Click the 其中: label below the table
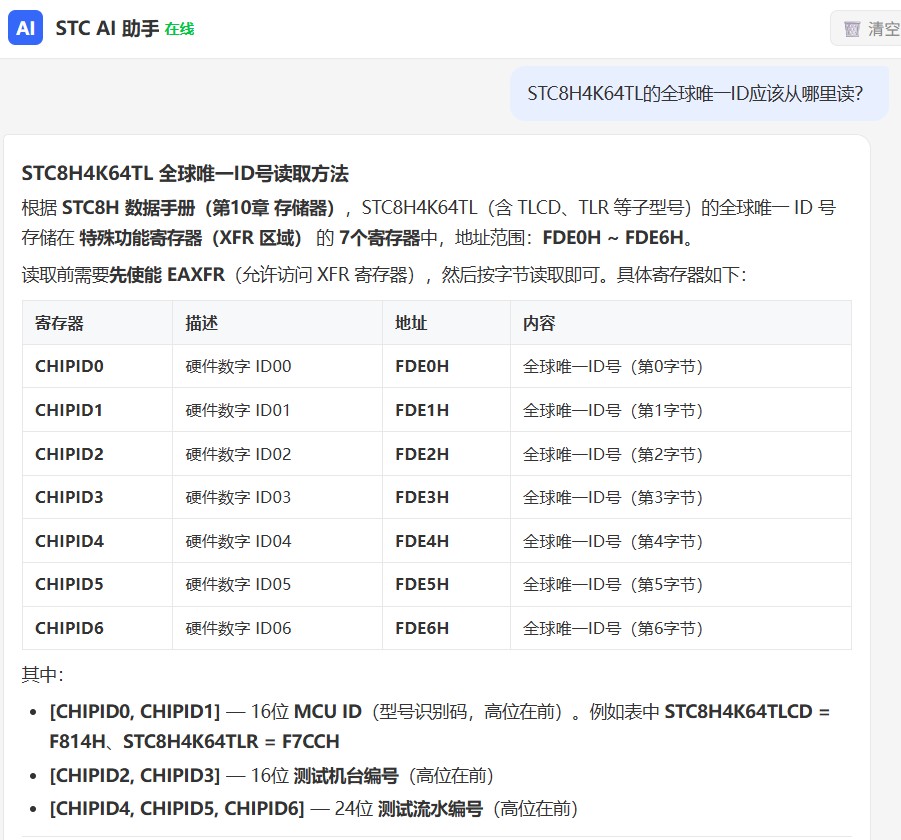Viewport: 901px width, 840px height. click(43, 674)
